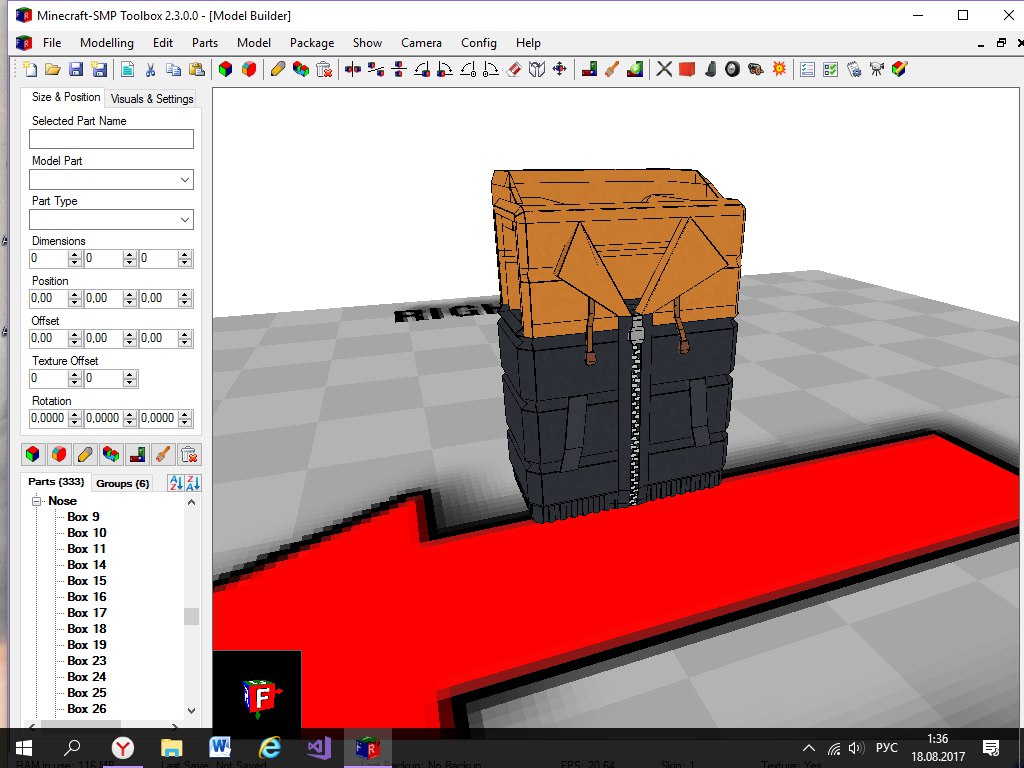Open the Modelling menu
This screenshot has height=768, width=1024.
coord(107,42)
